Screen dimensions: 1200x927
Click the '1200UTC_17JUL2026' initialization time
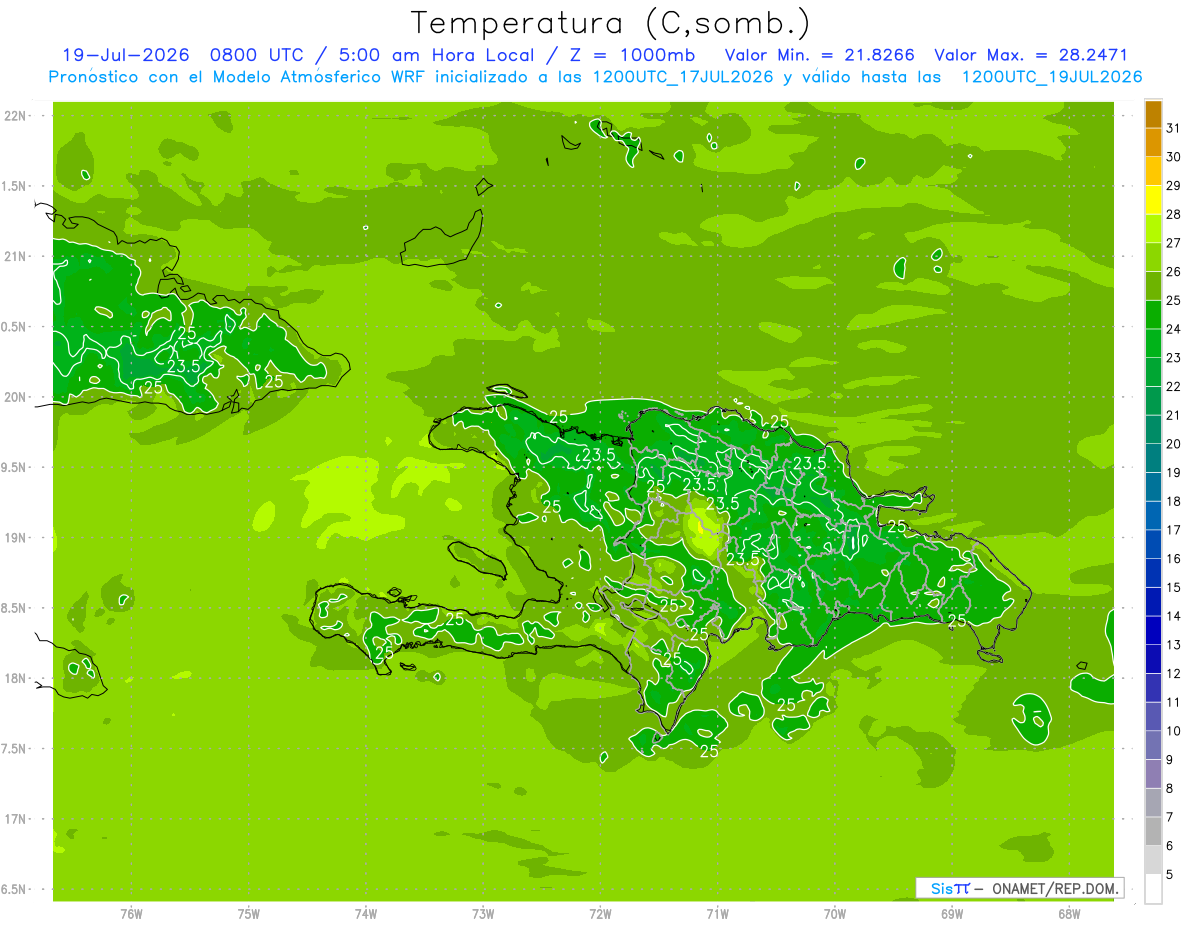click(683, 77)
